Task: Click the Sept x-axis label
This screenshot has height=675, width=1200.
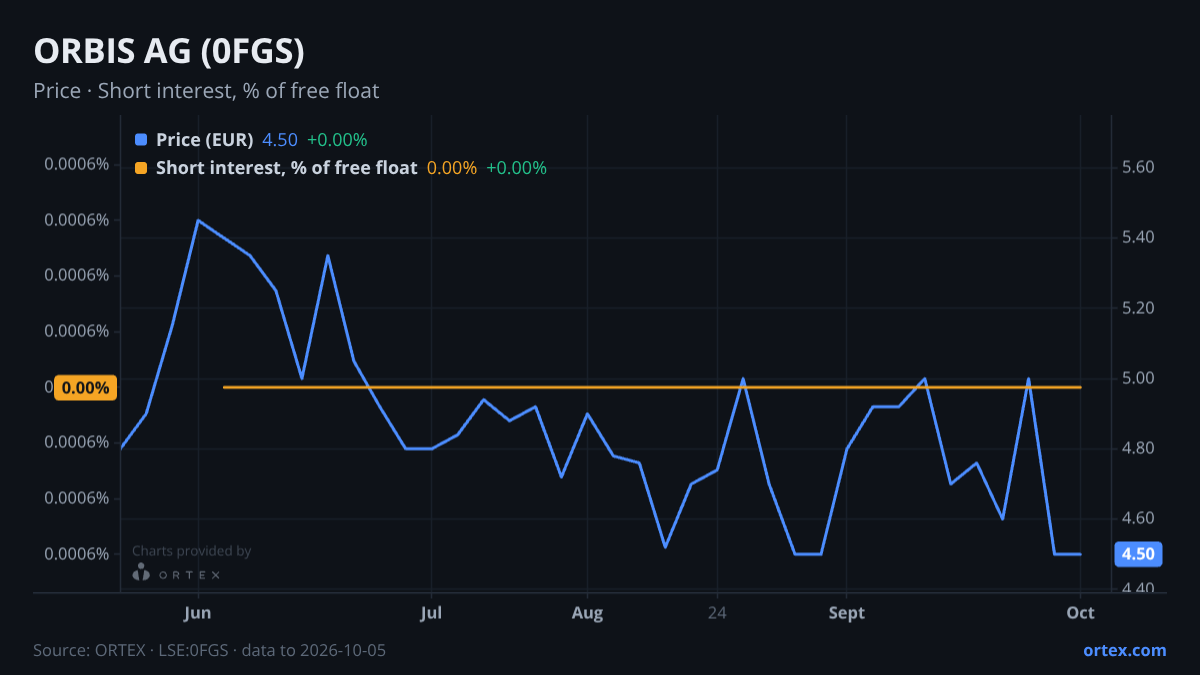Action: point(847,613)
